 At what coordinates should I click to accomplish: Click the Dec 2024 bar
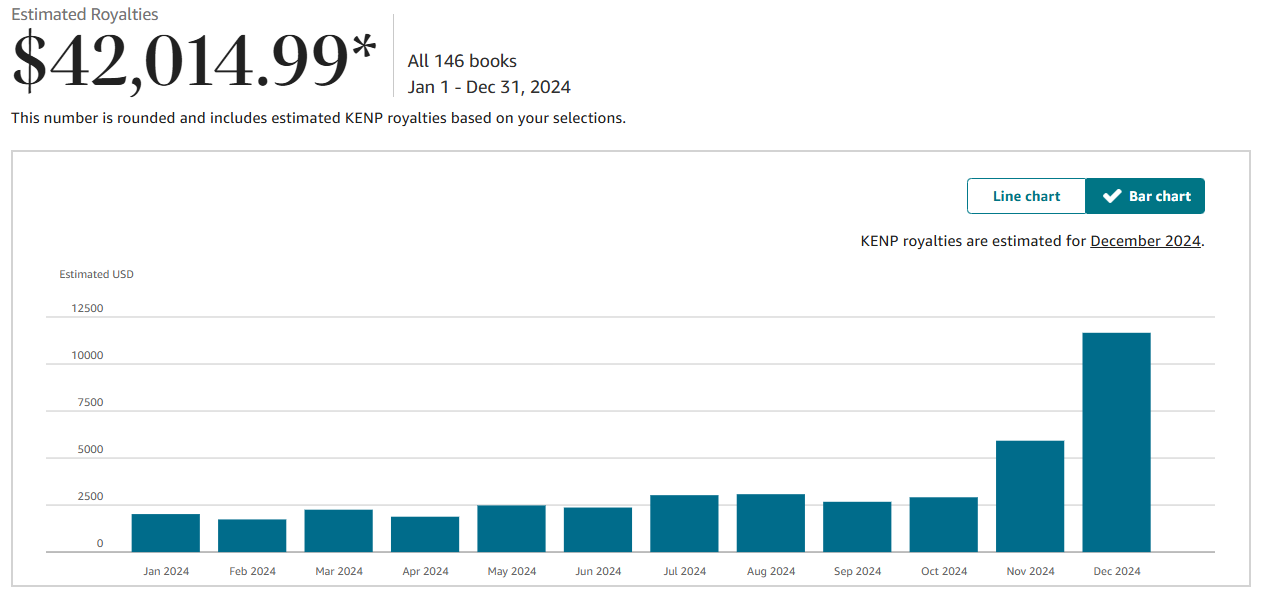pyautogui.click(x=1116, y=440)
